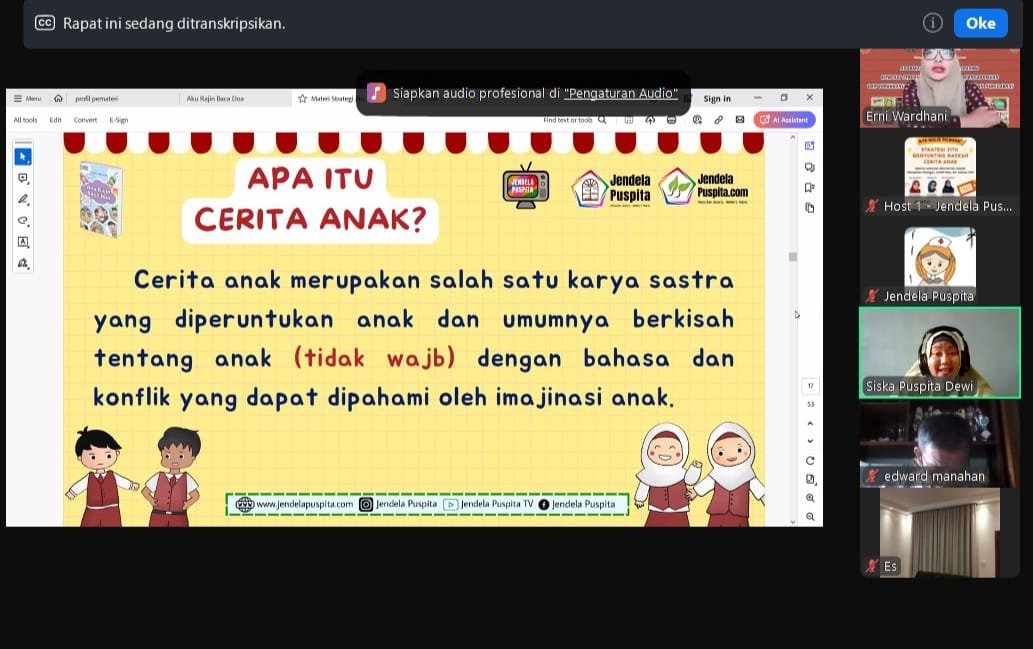Choose the add comment tool
The height and width of the screenshot is (649, 1033).
pyautogui.click(x=23, y=179)
